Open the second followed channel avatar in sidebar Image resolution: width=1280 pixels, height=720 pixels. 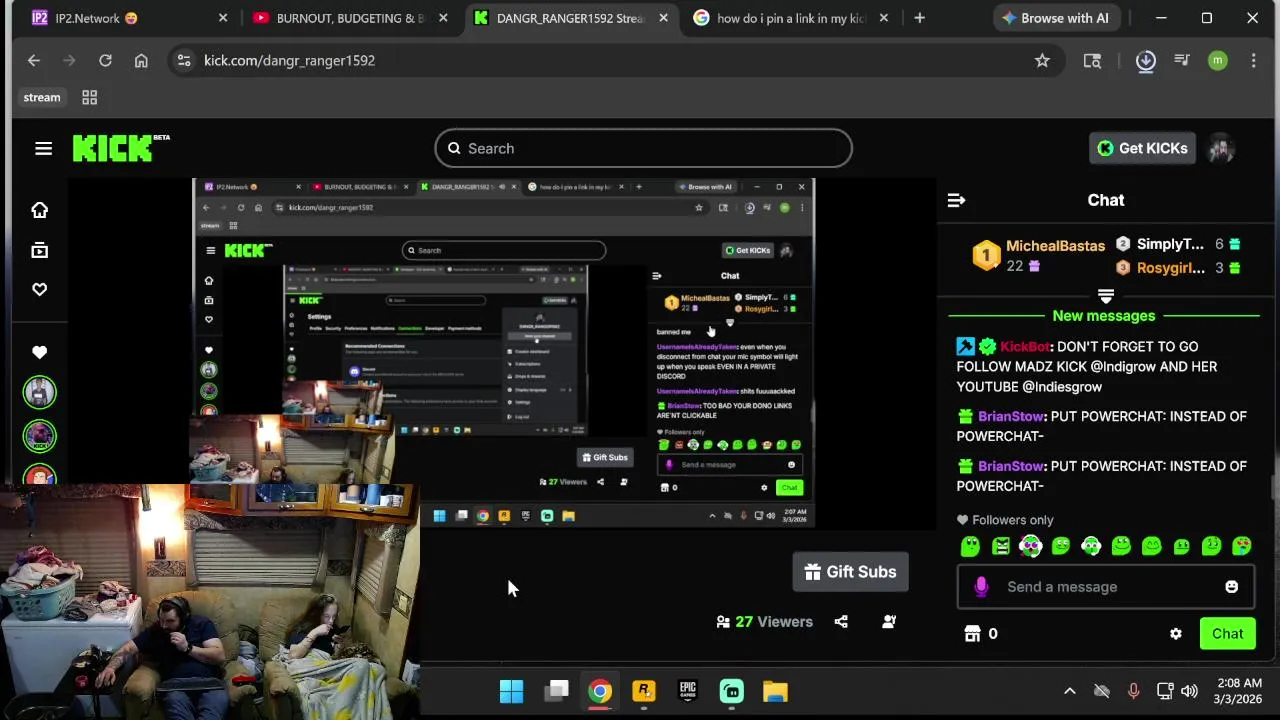[40, 436]
